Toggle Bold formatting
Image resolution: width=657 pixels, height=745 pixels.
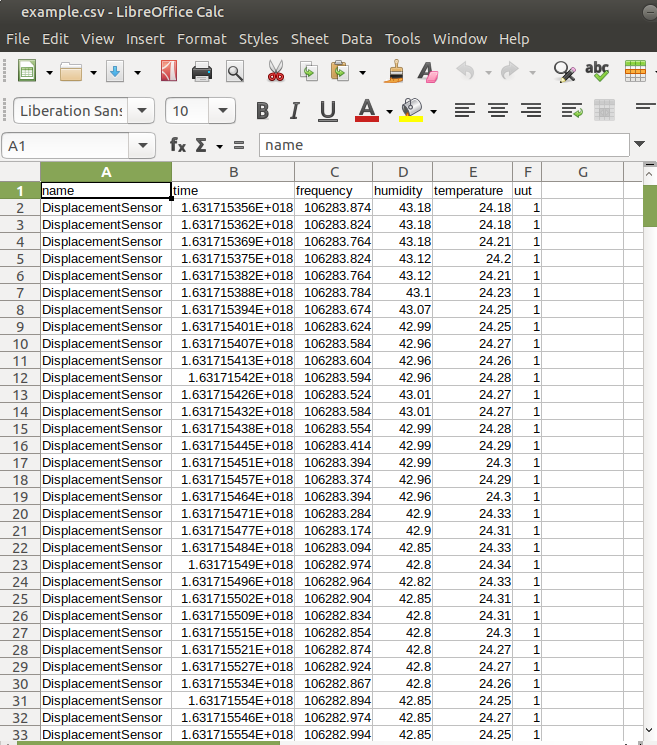click(x=262, y=111)
